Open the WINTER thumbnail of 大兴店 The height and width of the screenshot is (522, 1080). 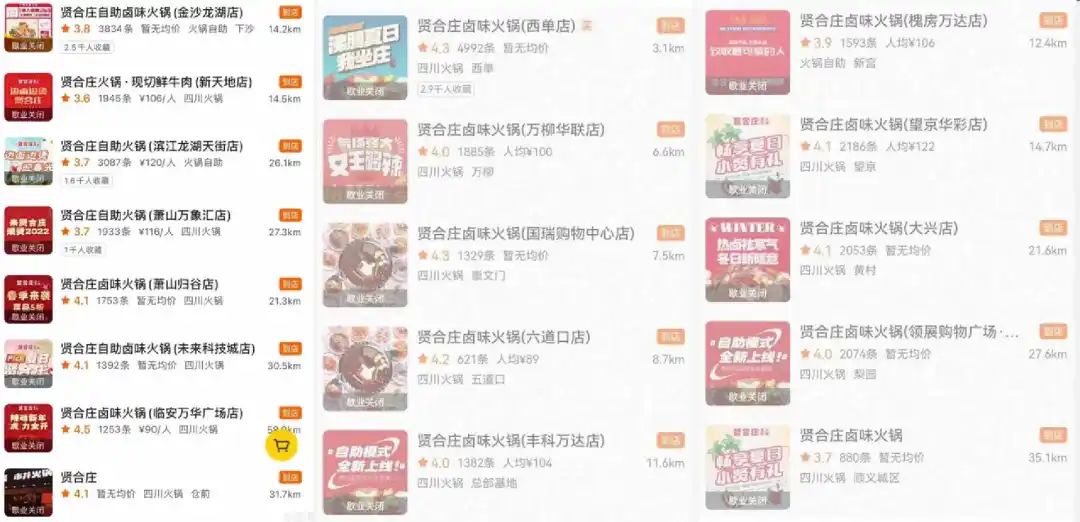(x=747, y=260)
